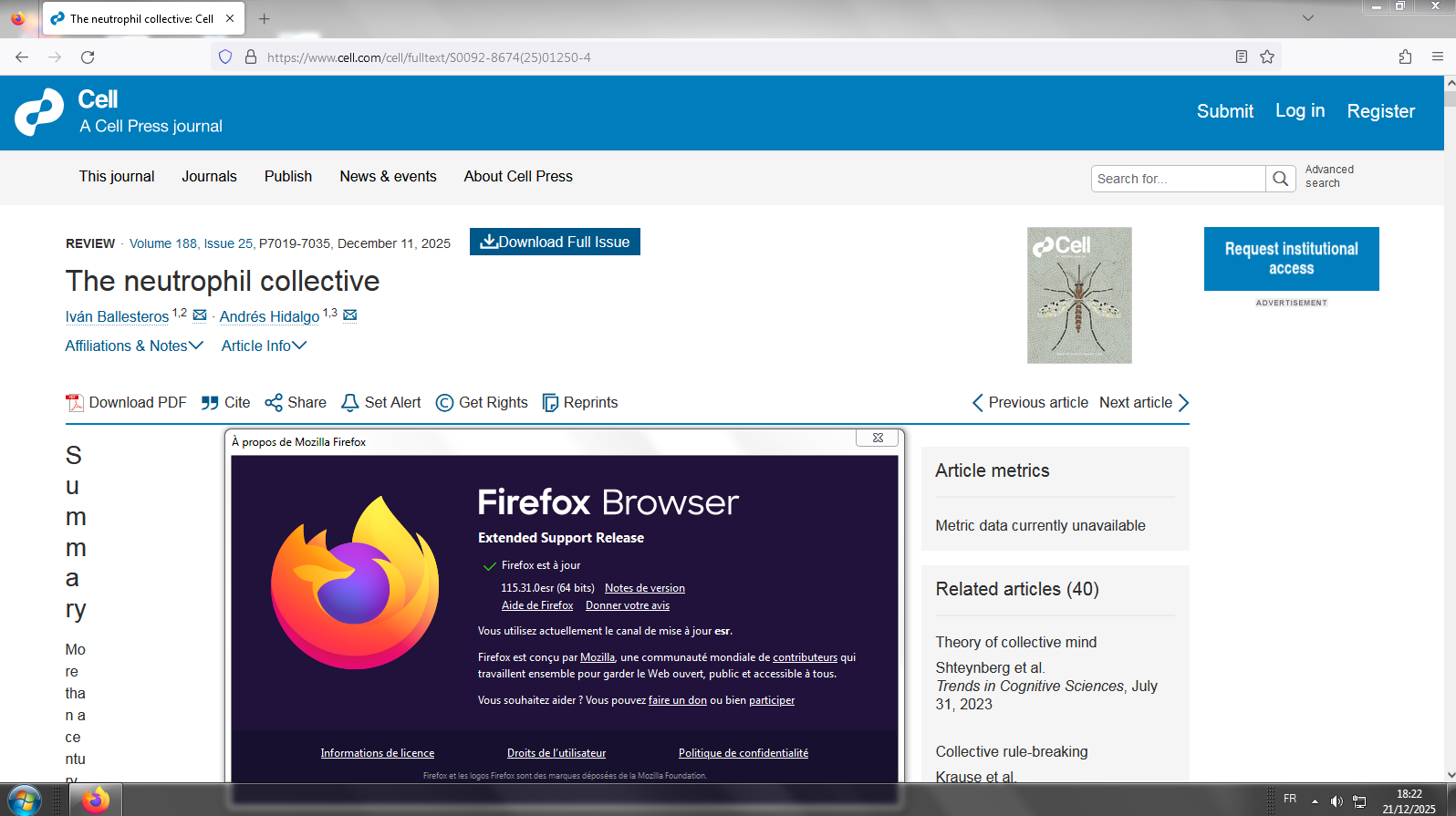The width and height of the screenshot is (1456, 816).
Task: Open the Publish menu
Action: tap(288, 176)
